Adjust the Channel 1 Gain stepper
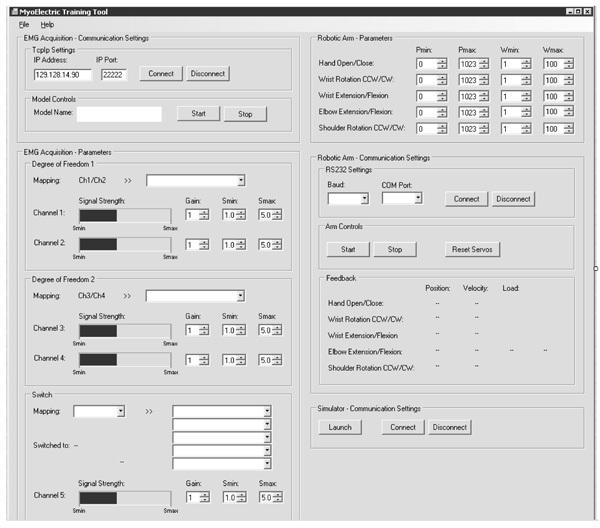 (204, 216)
